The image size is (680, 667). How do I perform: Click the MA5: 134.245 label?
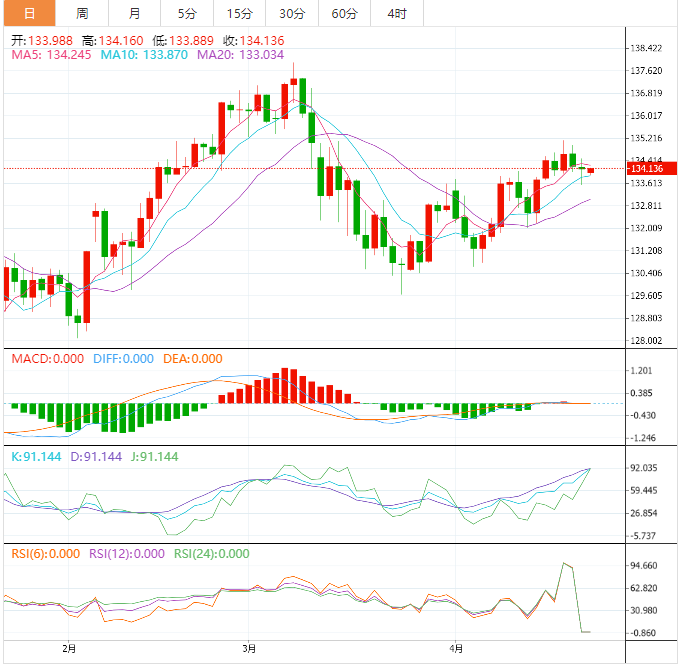51,55
